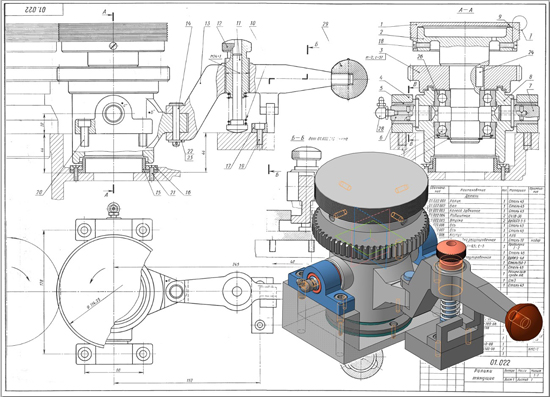Select the hatched spherical handle knob in the section view

pyautogui.click(x=349, y=80)
